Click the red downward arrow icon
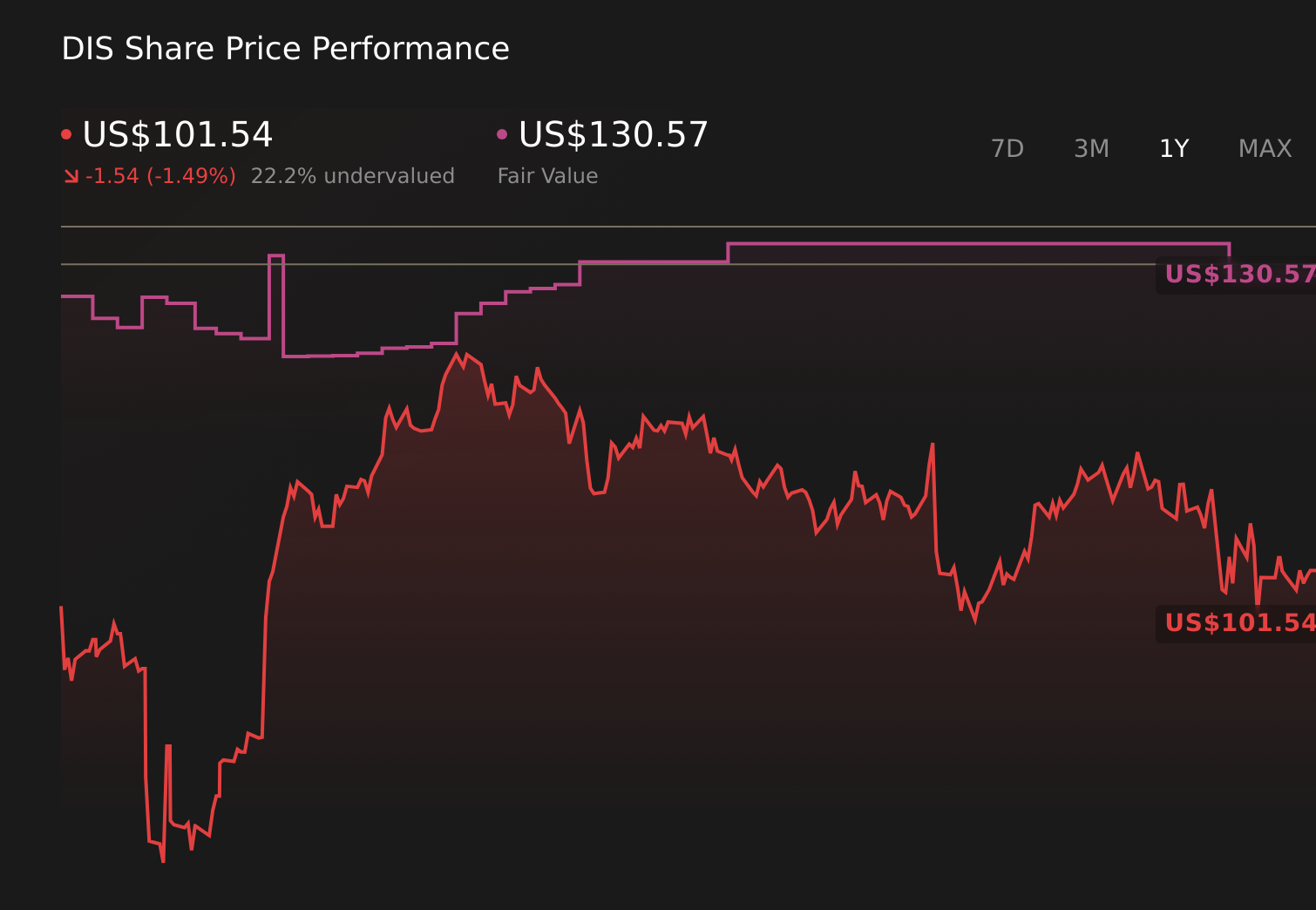Screen dimensions: 1316x910 click(x=71, y=177)
